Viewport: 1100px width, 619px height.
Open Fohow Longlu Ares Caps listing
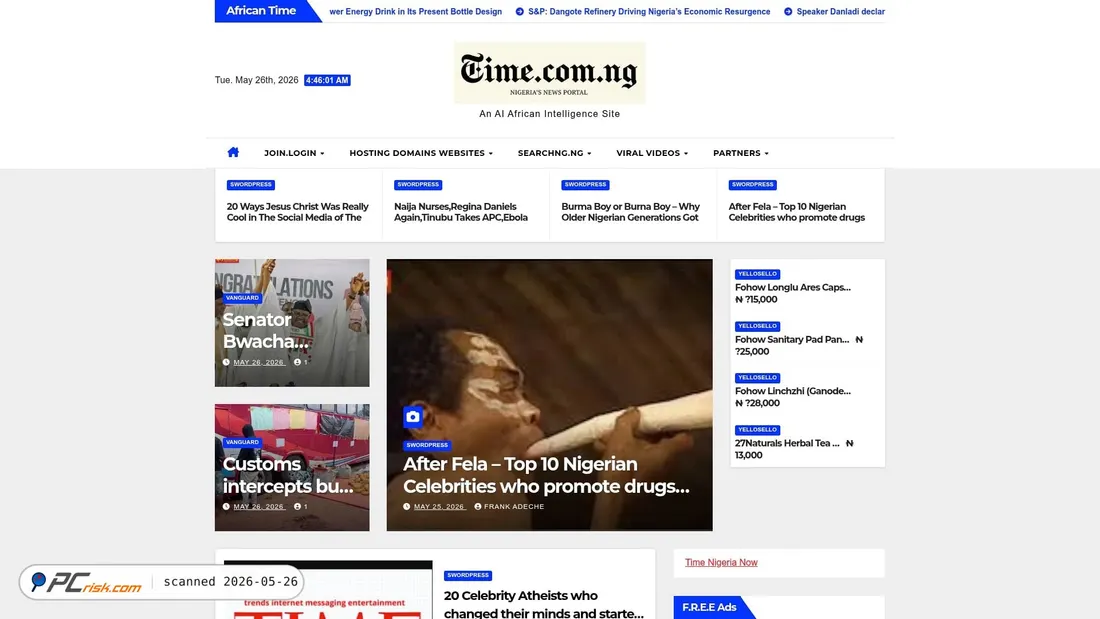click(793, 293)
